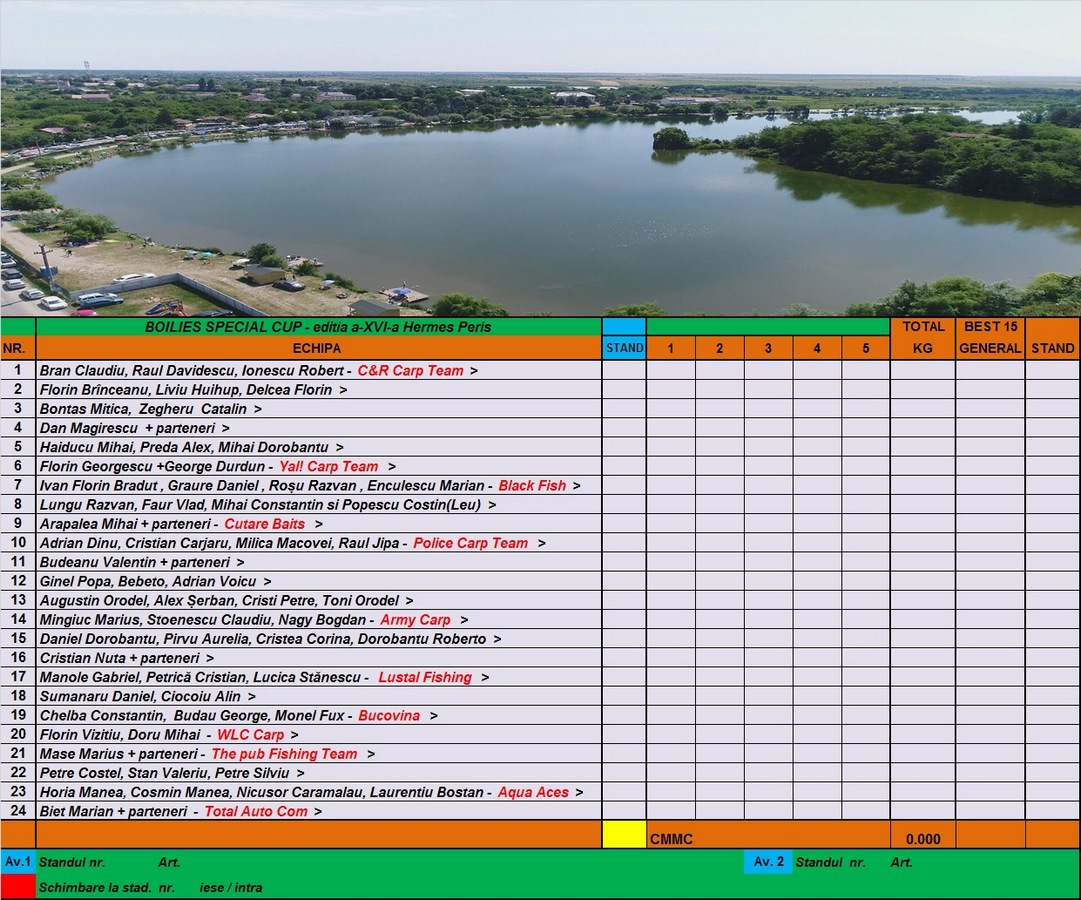Viewport: 1081px width, 900px height.
Task: Click the round 5 column header
Action: [x=865, y=348]
